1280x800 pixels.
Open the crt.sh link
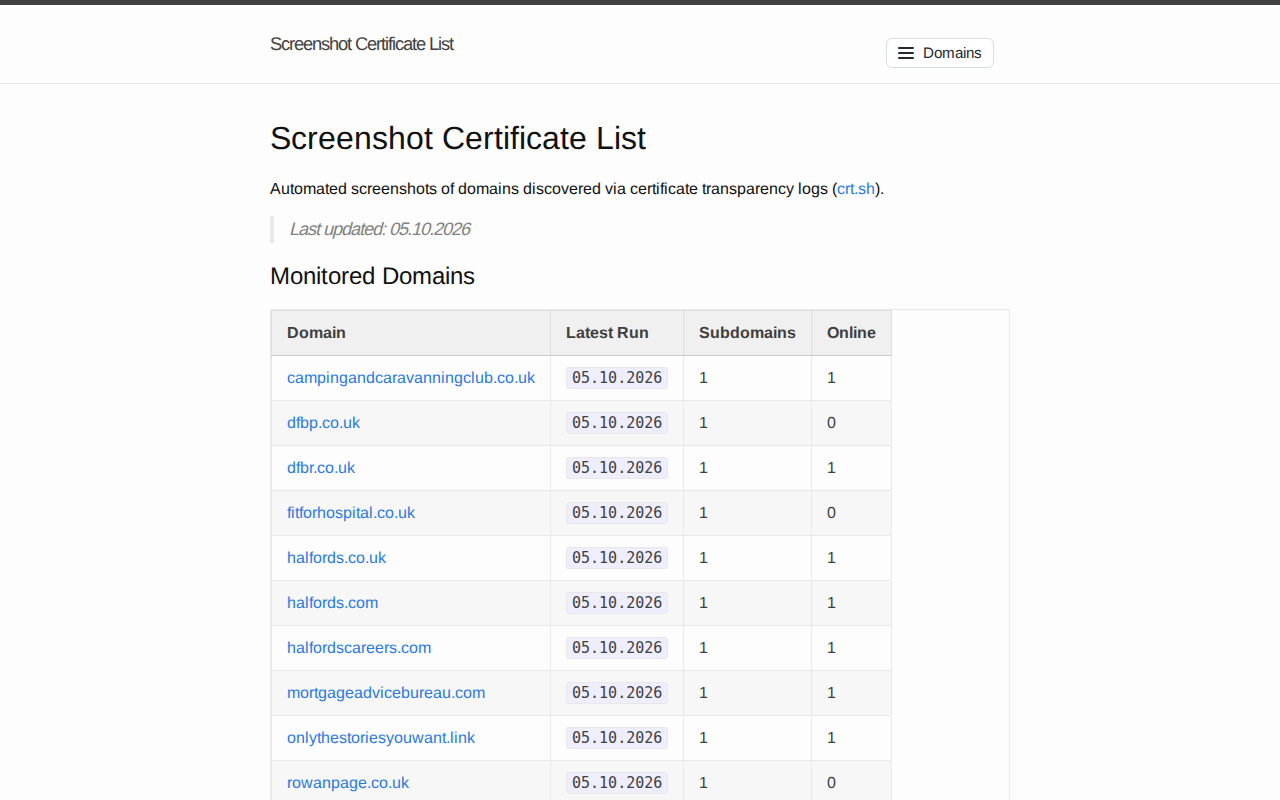[856, 188]
